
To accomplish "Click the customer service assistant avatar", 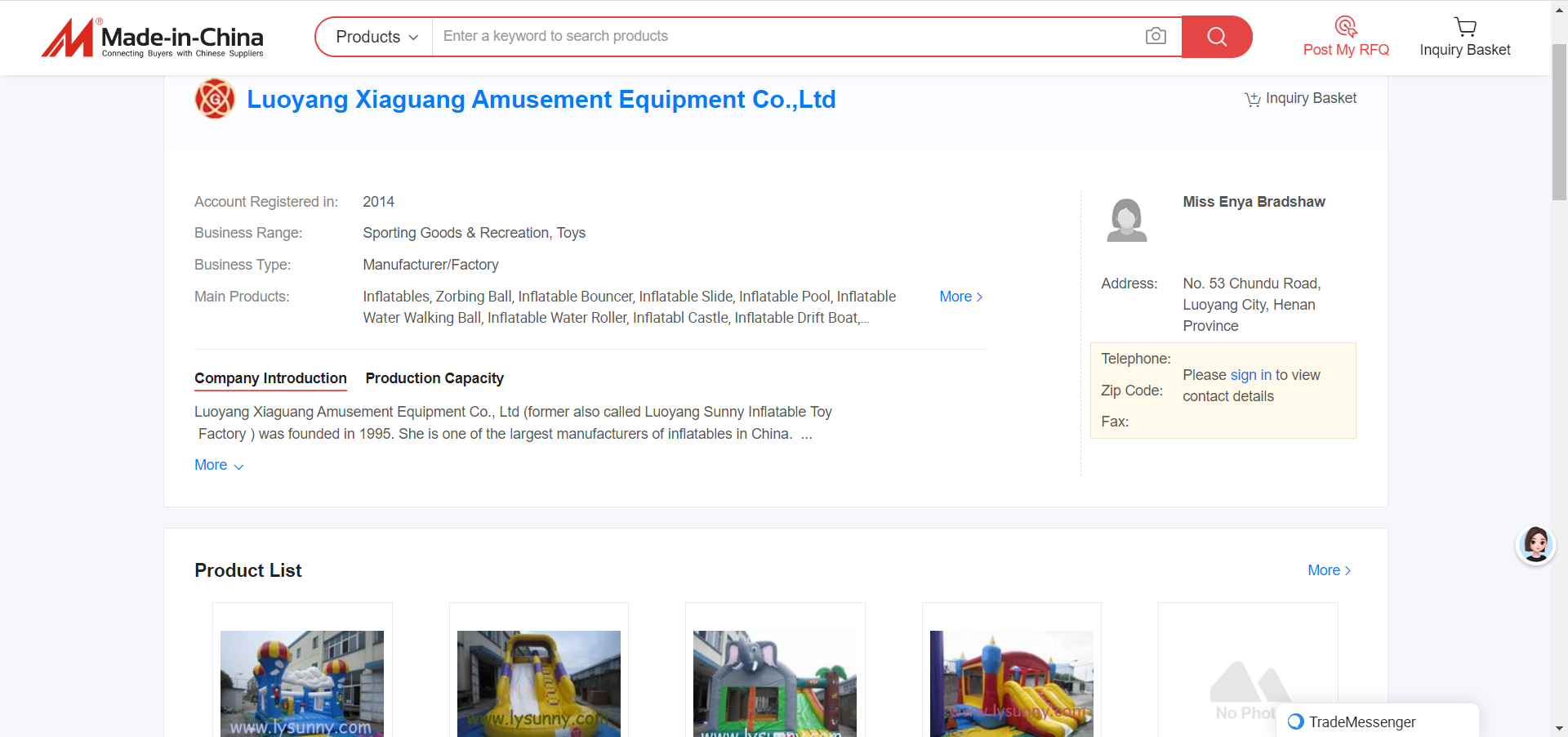I will (1535, 545).
